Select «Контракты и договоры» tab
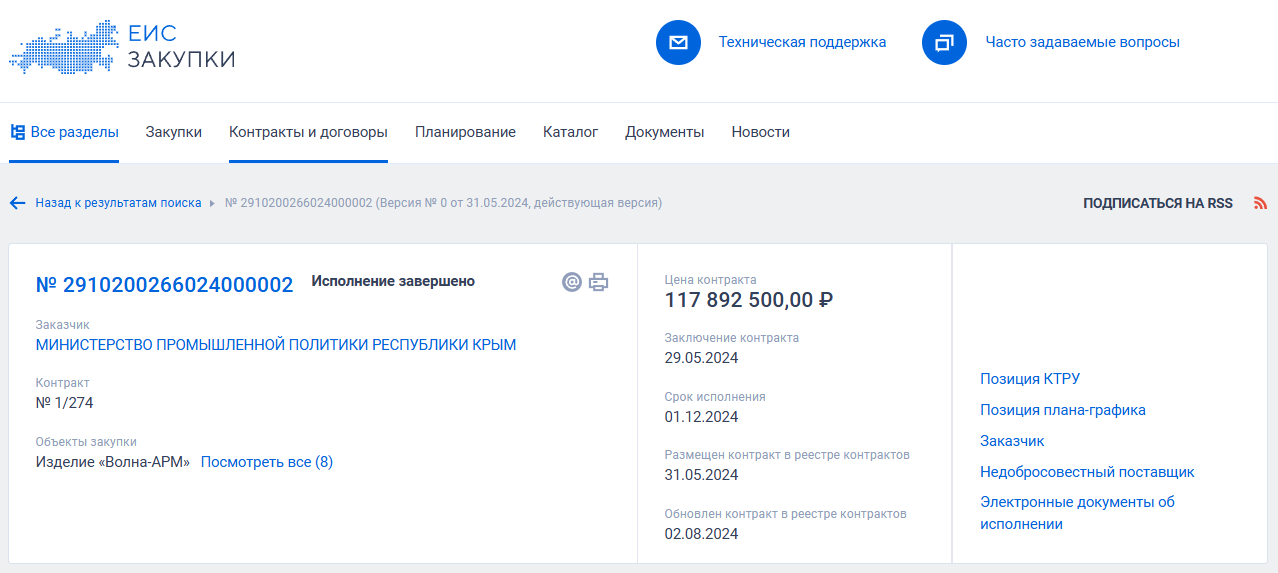This screenshot has height=573, width=1278. tap(308, 132)
